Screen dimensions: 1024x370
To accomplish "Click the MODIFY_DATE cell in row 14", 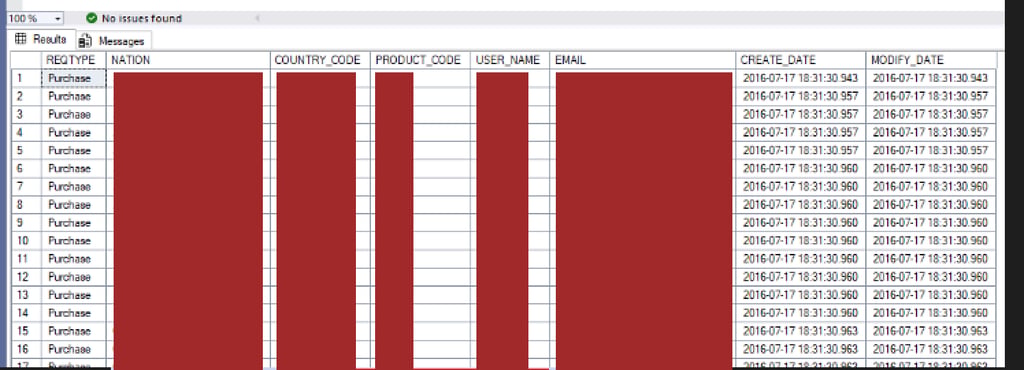I will pos(931,313).
